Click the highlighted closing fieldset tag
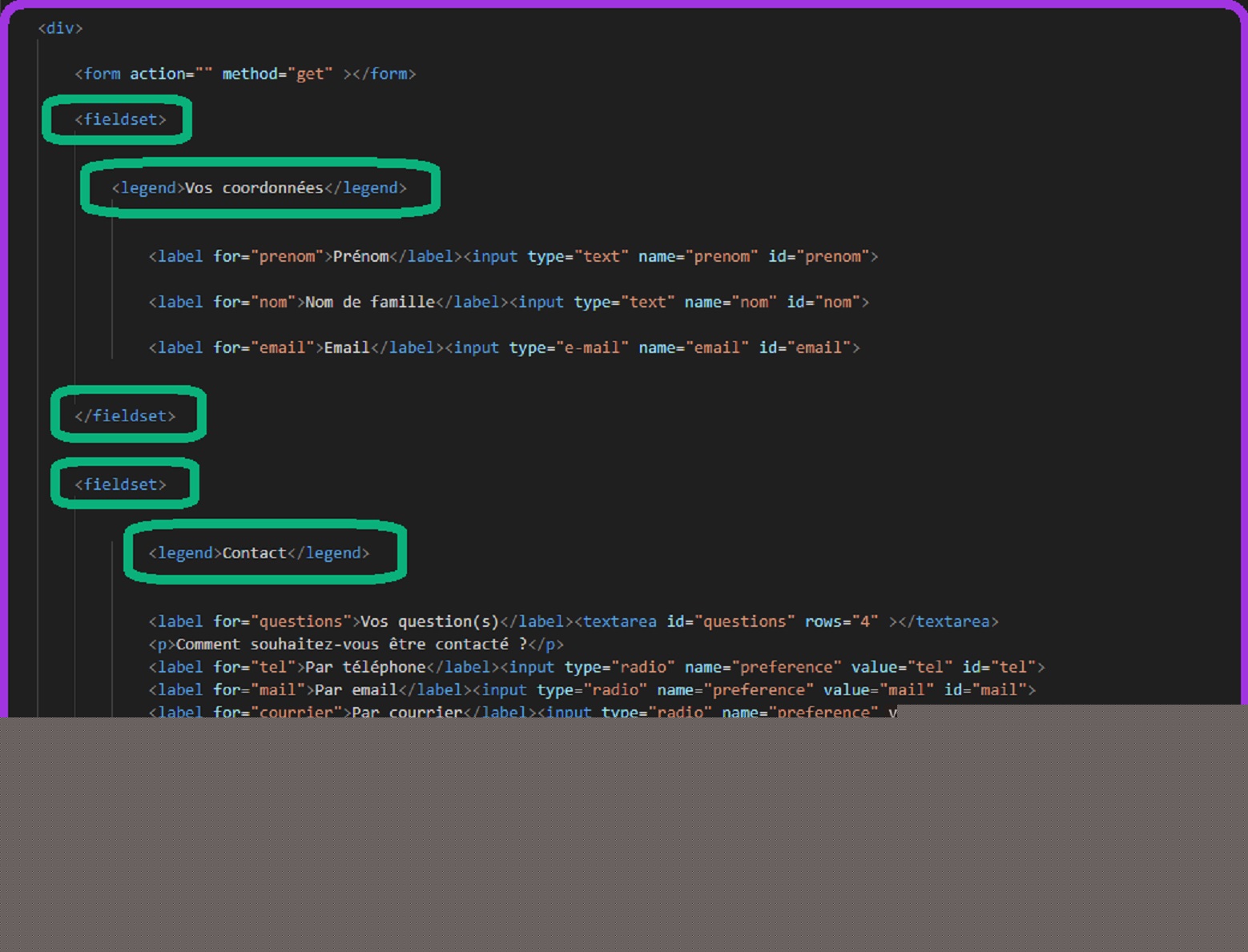Image resolution: width=1248 pixels, height=952 pixels. 125,416
